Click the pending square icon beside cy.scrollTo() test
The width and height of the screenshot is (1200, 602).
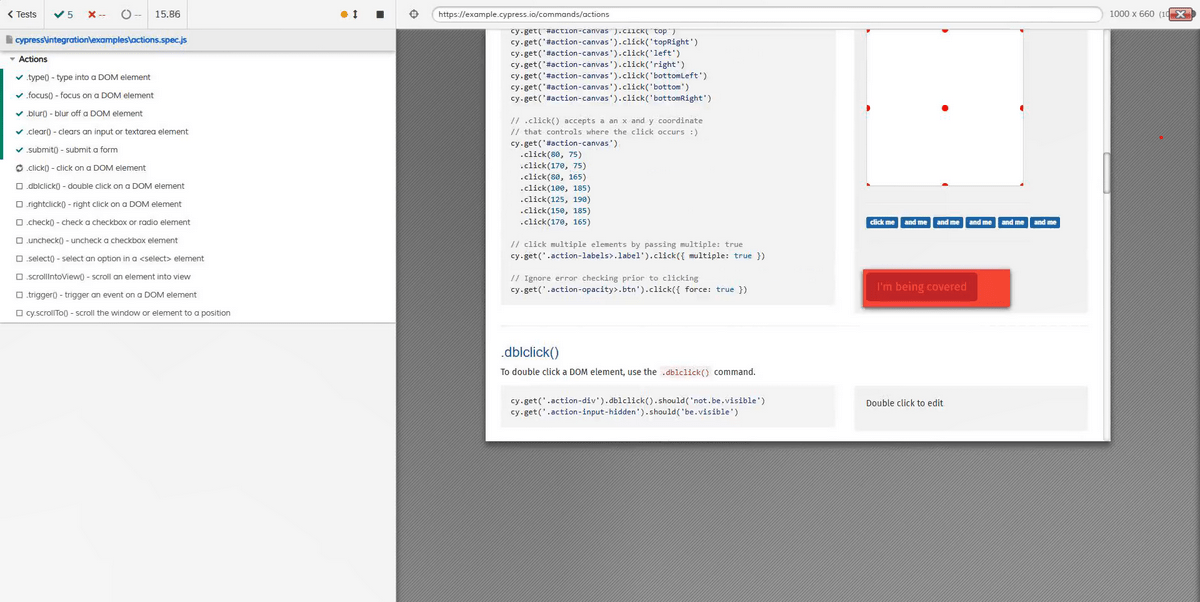[21, 313]
